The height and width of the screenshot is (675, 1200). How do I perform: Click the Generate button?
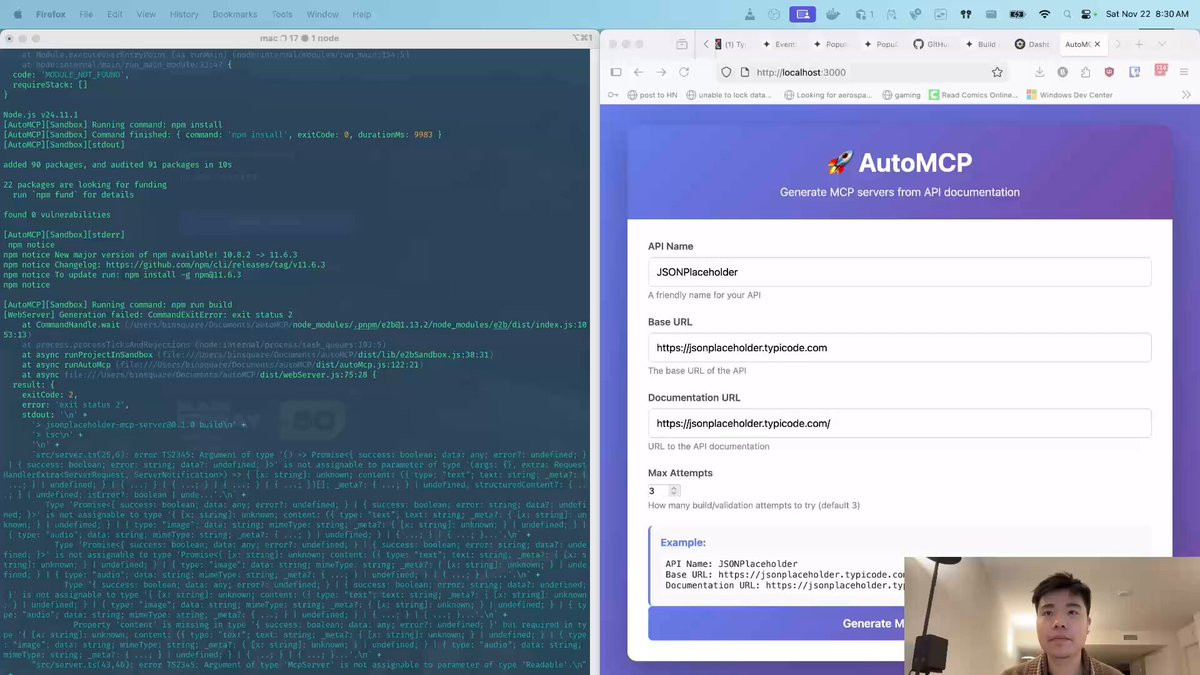pyautogui.click(x=899, y=623)
